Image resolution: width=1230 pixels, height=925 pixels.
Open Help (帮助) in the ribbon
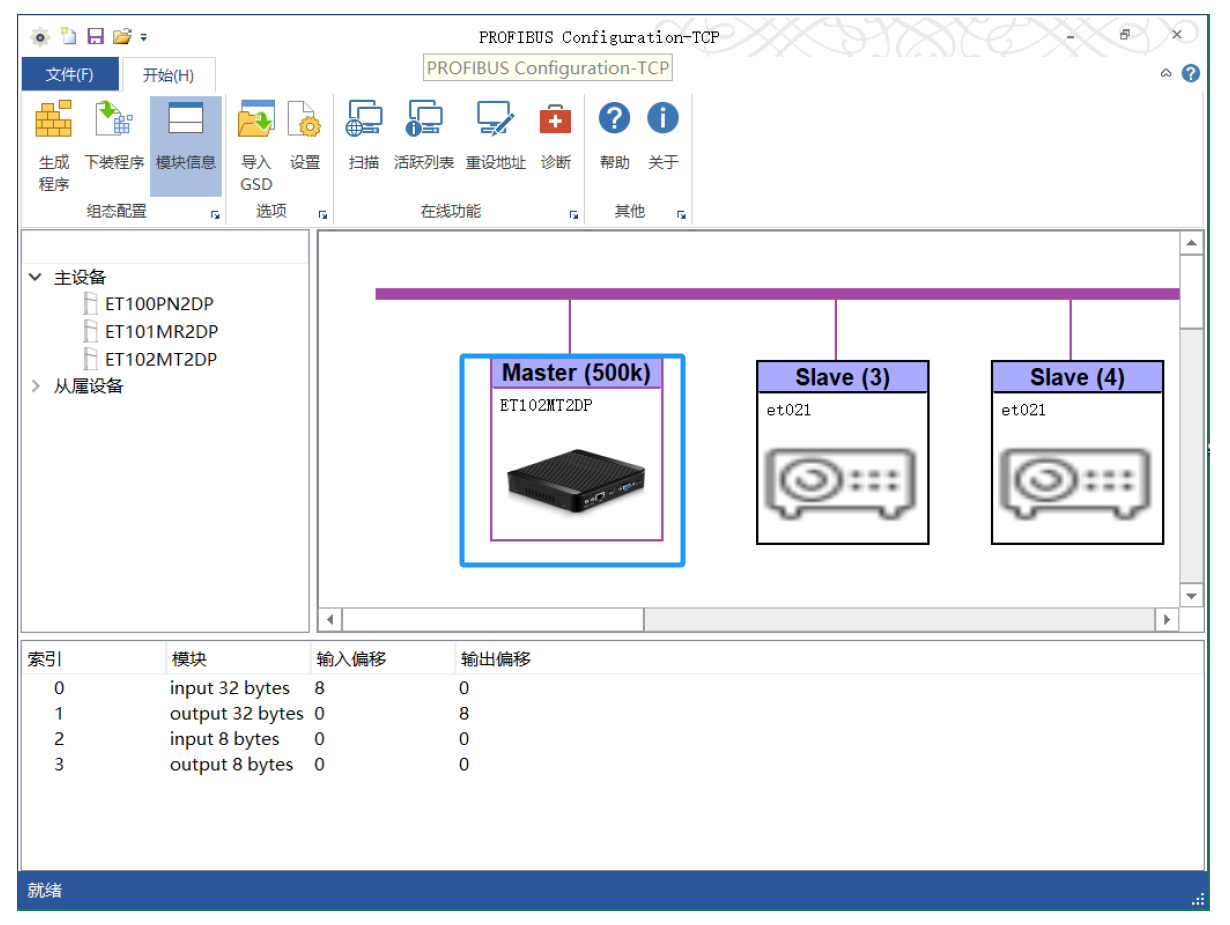[614, 118]
